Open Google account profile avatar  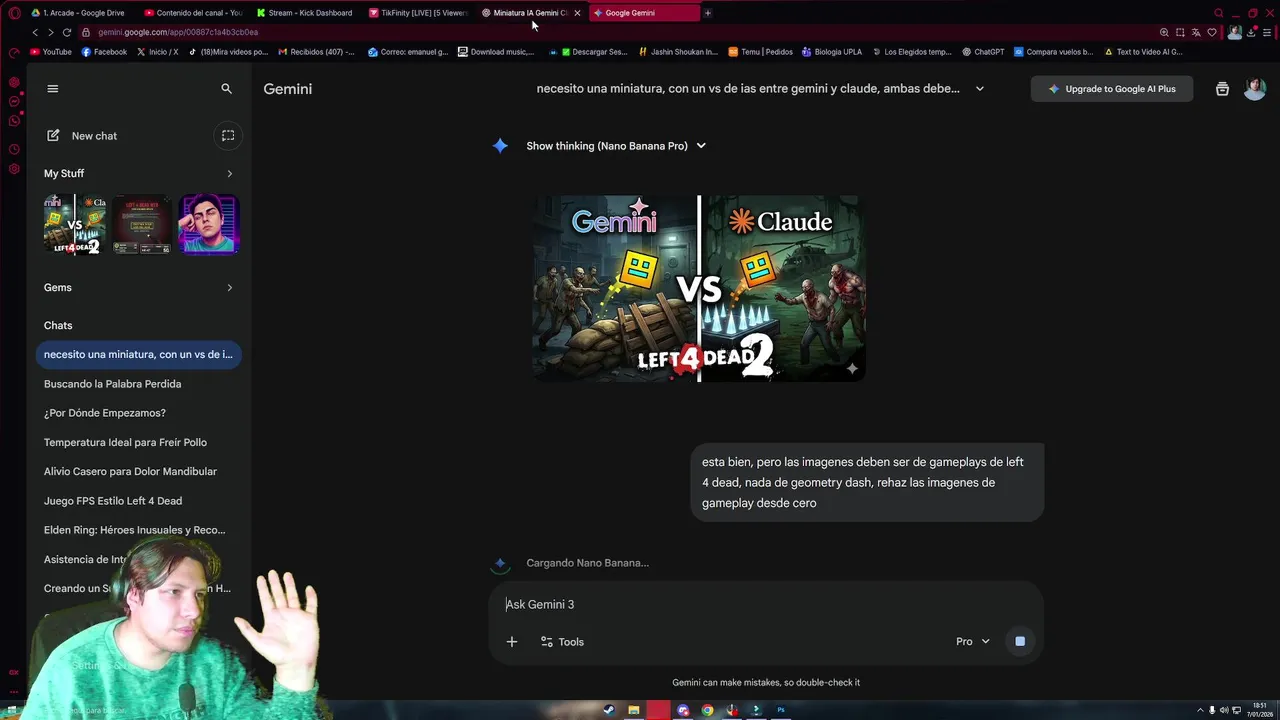[x=1255, y=89]
